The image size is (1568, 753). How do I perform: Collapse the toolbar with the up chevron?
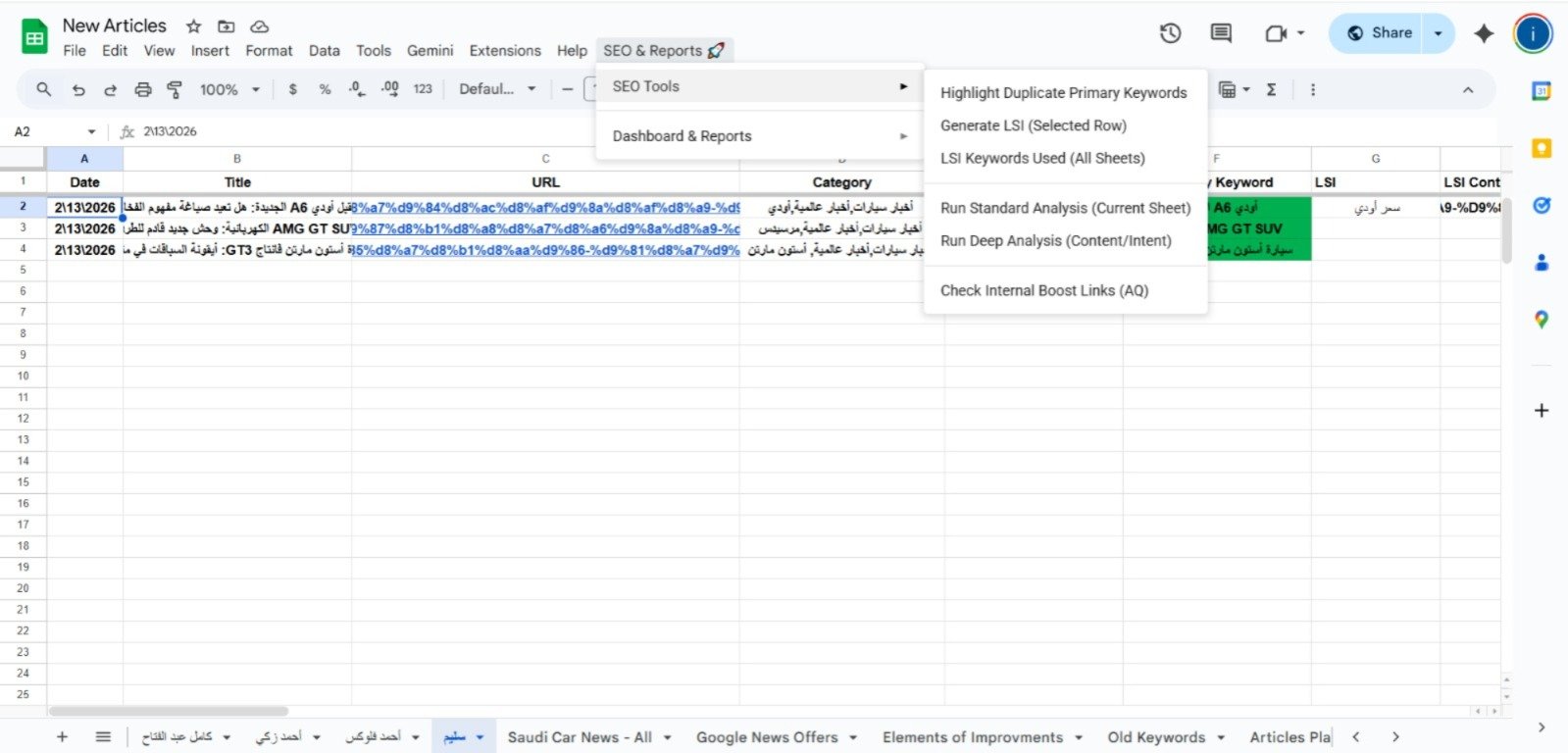coord(1468,89)
